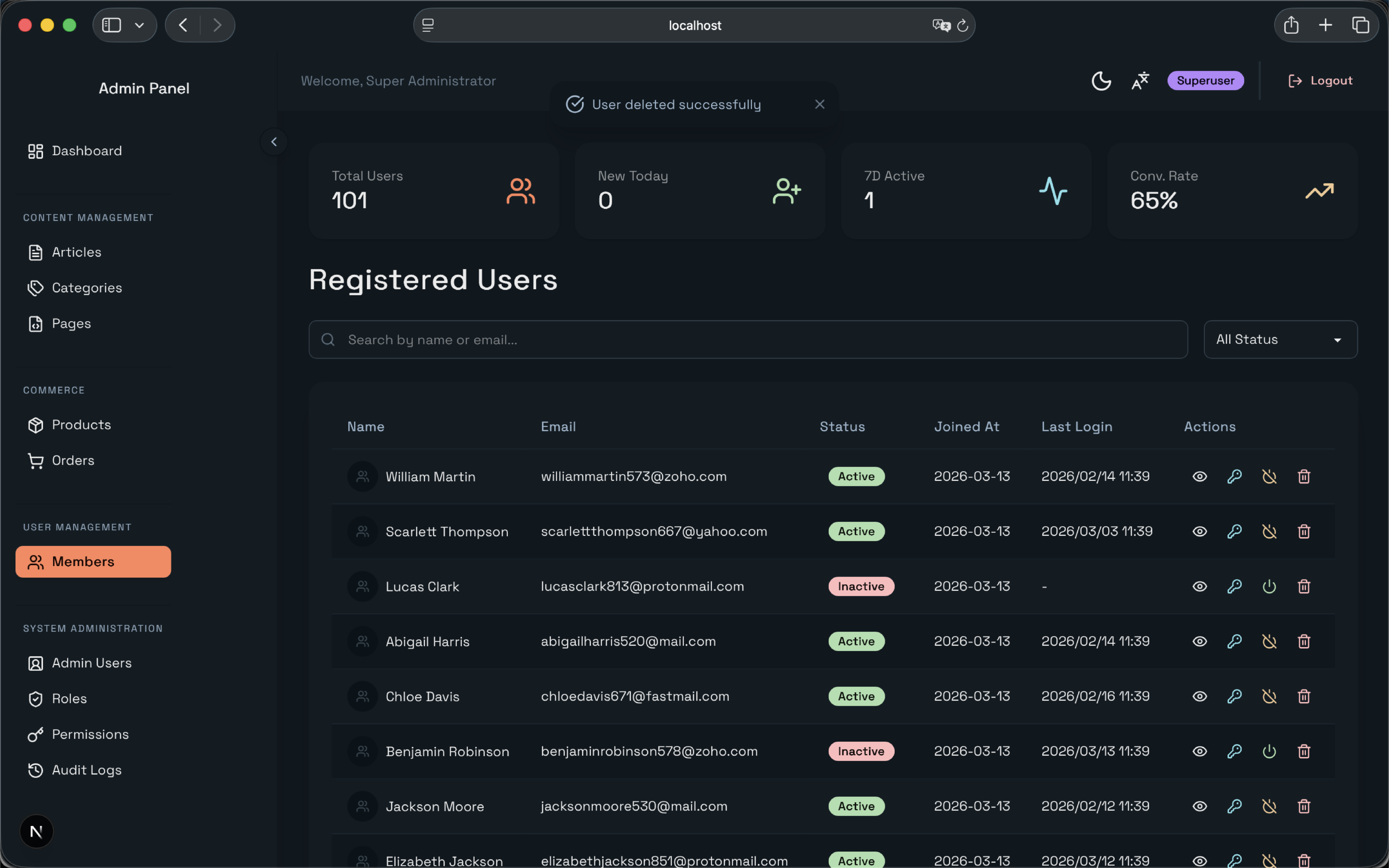Open the All Status filter dropdown
Viewport: 1389px width, 868px height.
(1280, 340)
